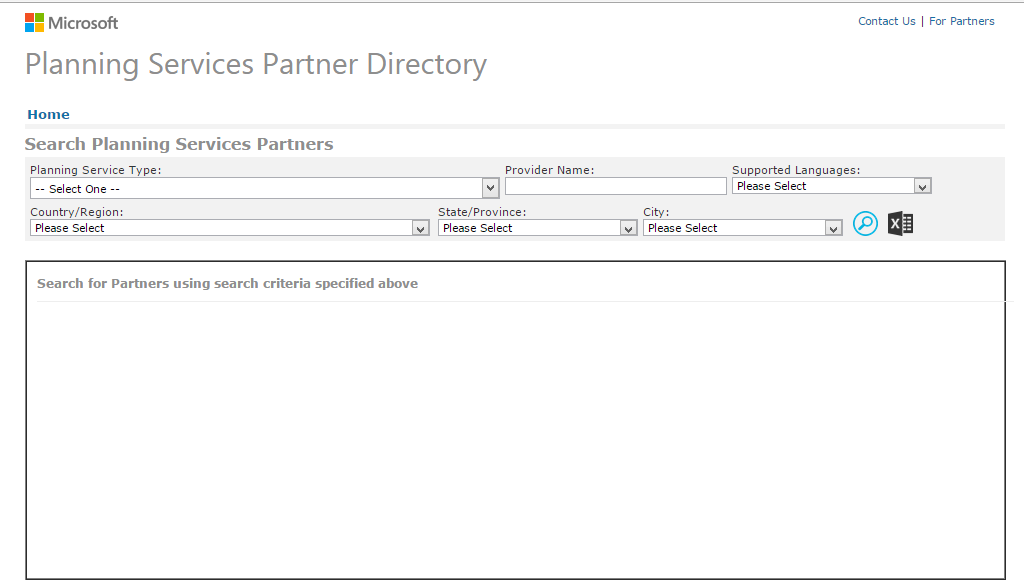
Task: Click the empty search results panel
Action: pyautogui.click(x=515, y=420)
